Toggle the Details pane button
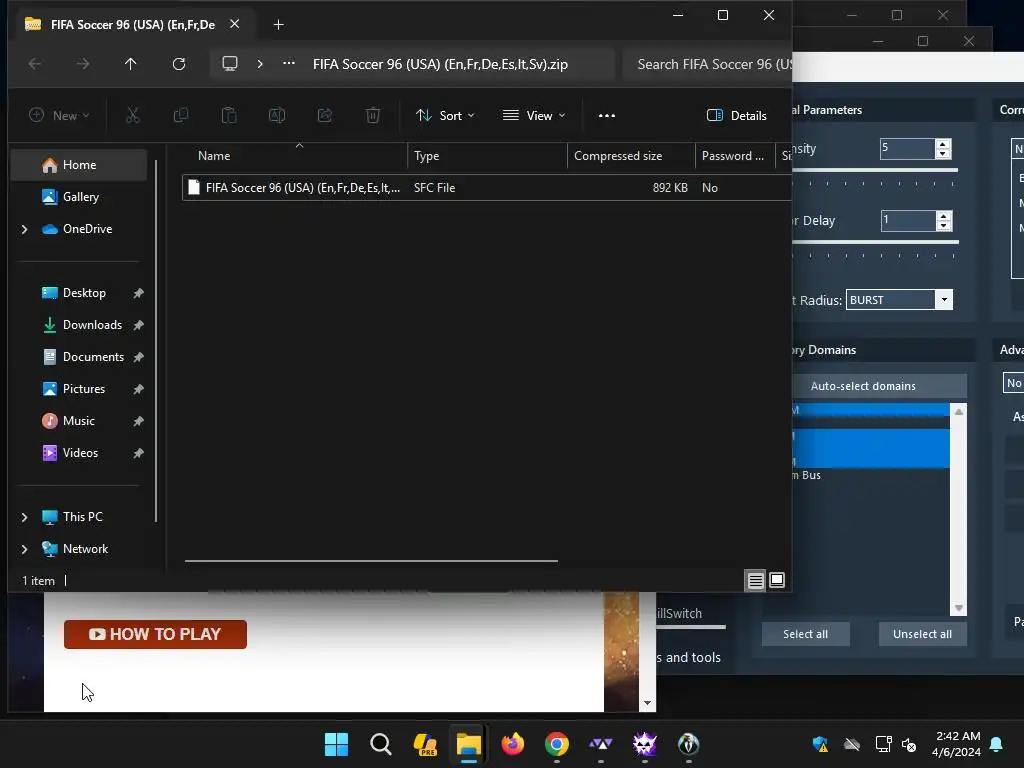1024x768 pixels. click(x=737, y=116)
